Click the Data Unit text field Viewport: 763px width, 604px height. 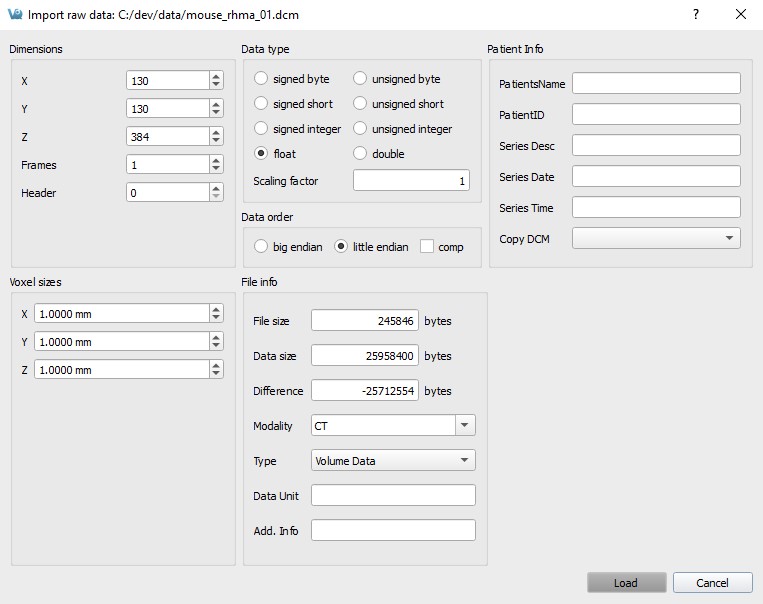click(x=393, y=496)
